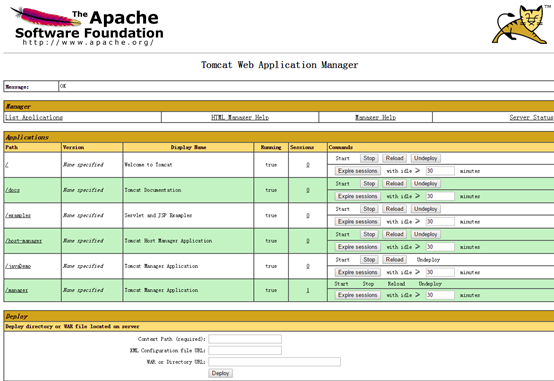Click idle minutes field in /docs row
Image resolution: width=554 pixels, height=381 pixels.
[440, 196]
